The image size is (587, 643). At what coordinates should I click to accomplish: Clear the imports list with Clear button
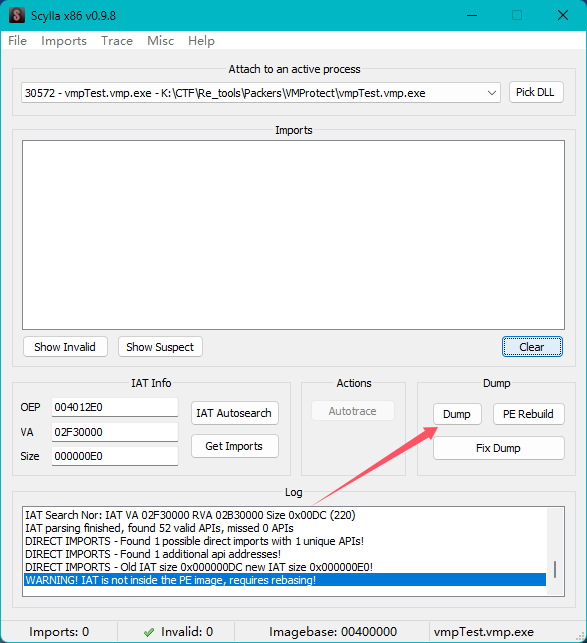pyautogui.click(x=532, y=347)
